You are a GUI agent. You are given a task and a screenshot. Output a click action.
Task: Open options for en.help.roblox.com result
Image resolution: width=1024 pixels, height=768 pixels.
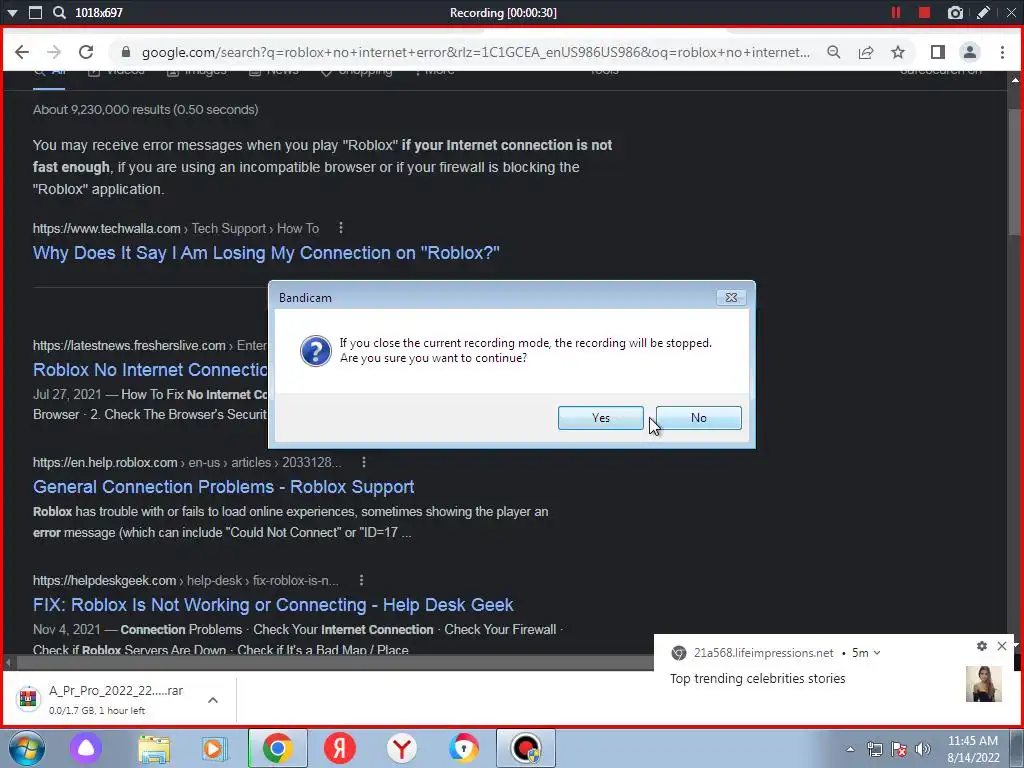pos(364,462)
